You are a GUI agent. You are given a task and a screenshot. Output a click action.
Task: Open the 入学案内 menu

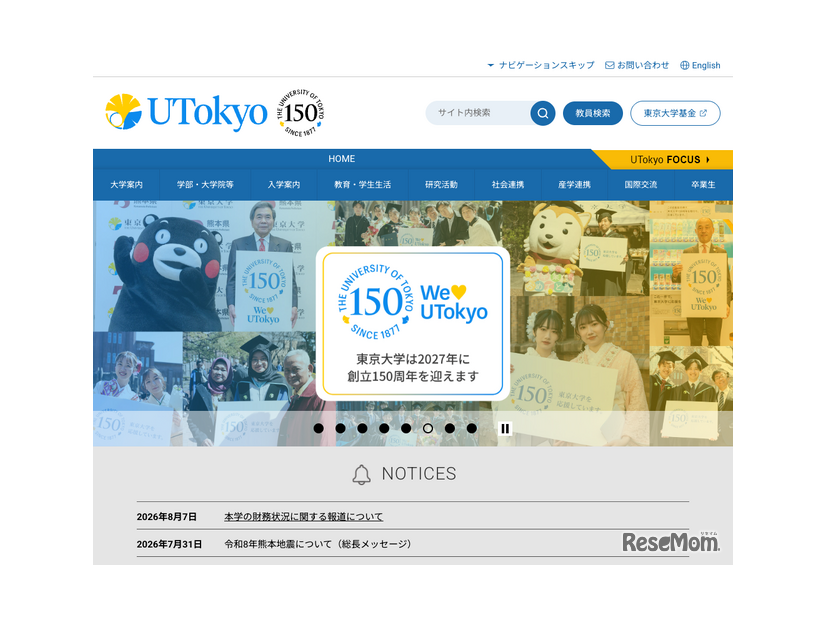point(283,185)
